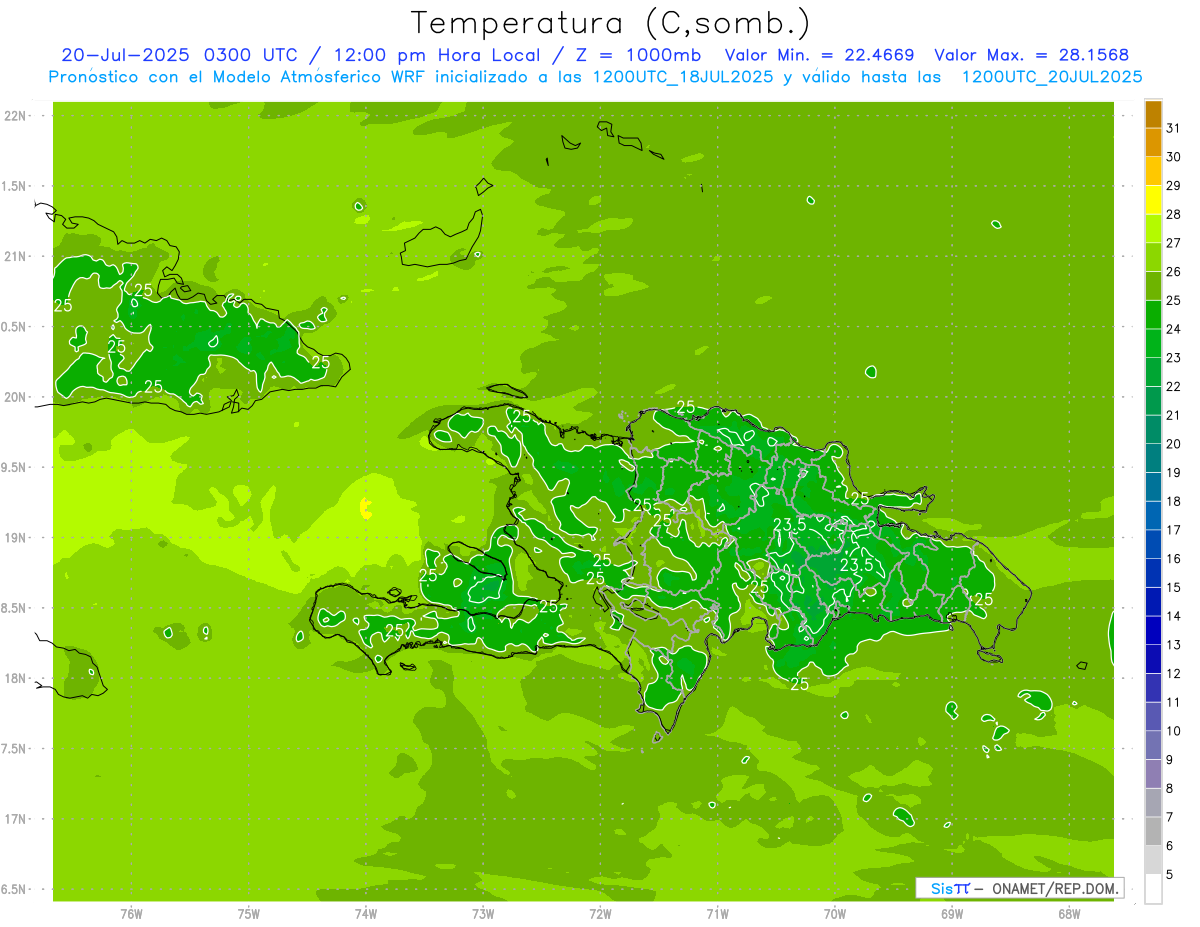Click the legend value "18"
The width and height of the screenshot is (1200, 927).
tap(1173, 502)
